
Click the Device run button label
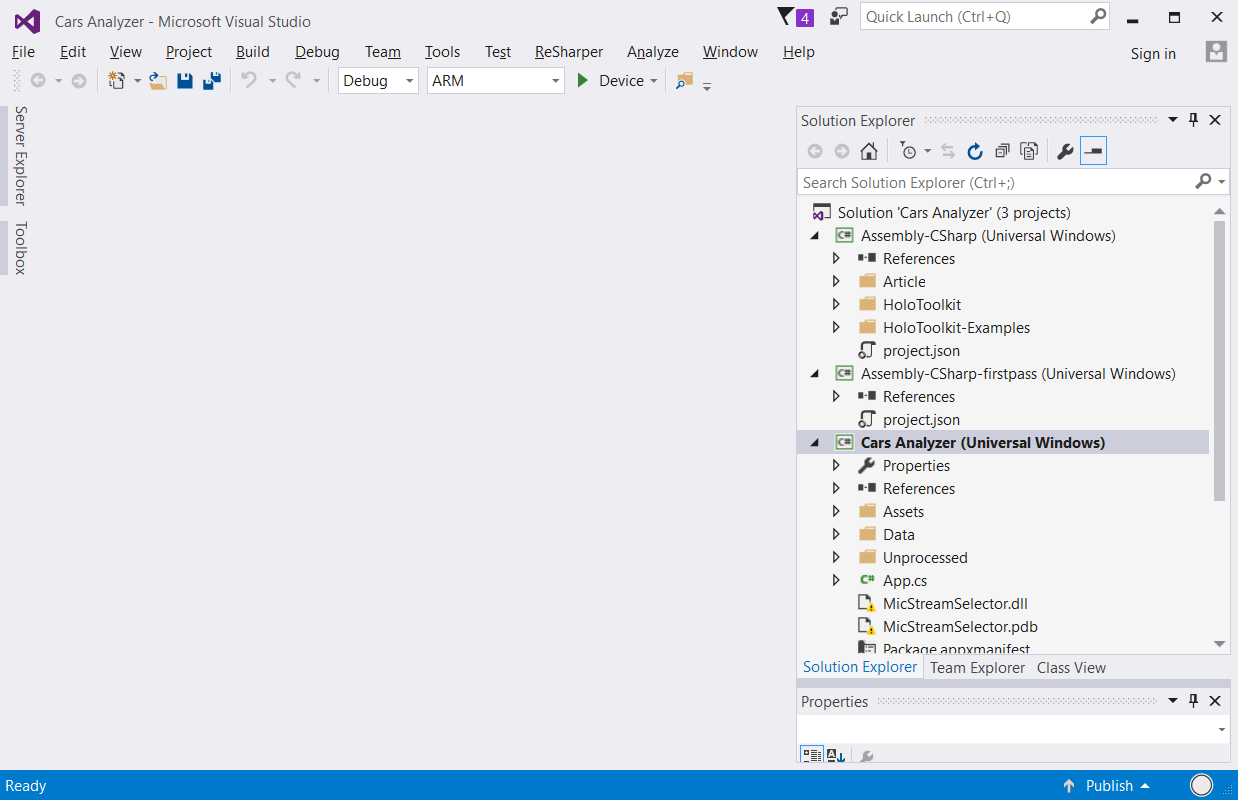click(621, 81)
